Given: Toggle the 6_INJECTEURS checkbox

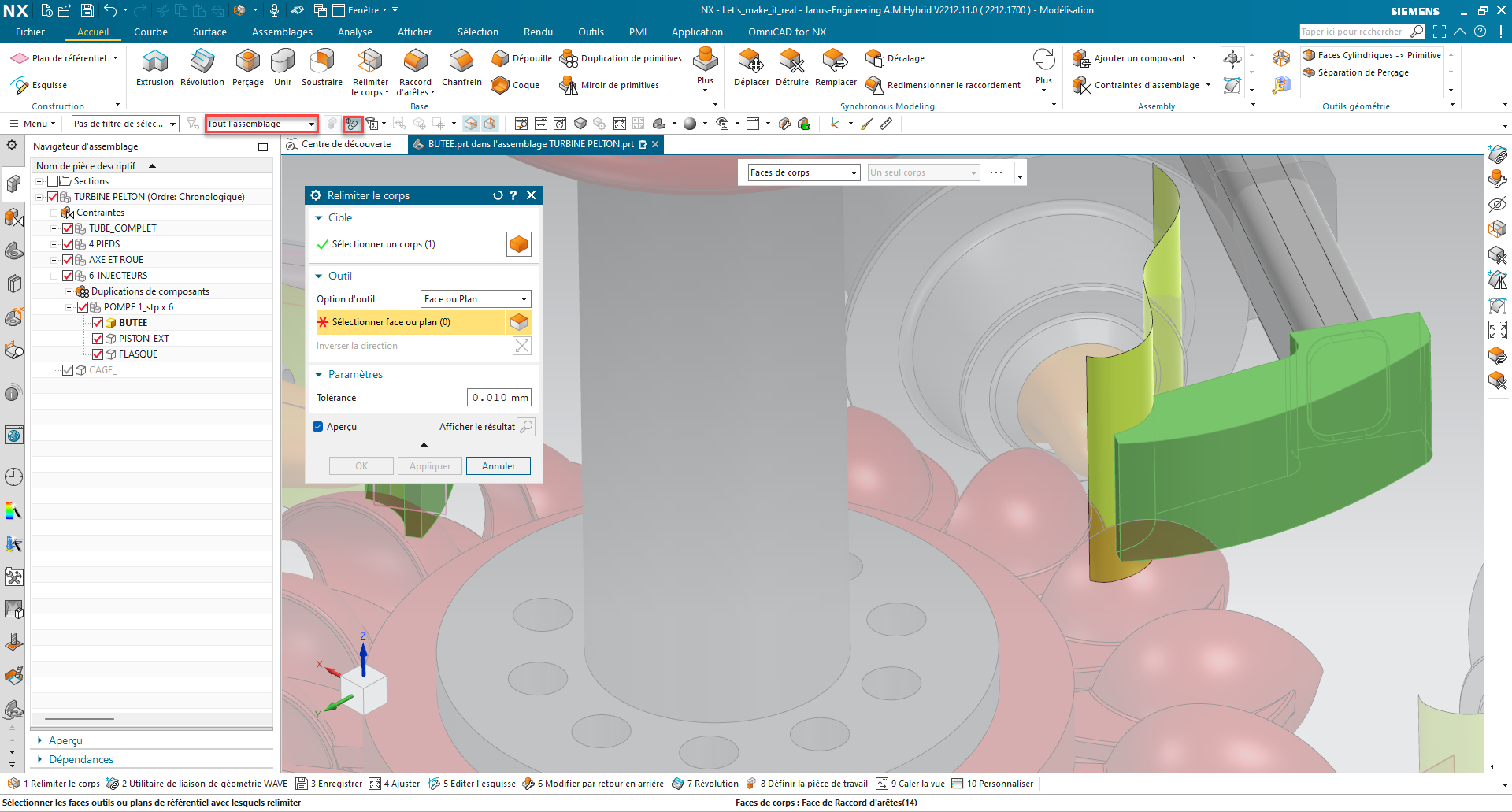Looking at the screenshot, I should tap(68, 276).
